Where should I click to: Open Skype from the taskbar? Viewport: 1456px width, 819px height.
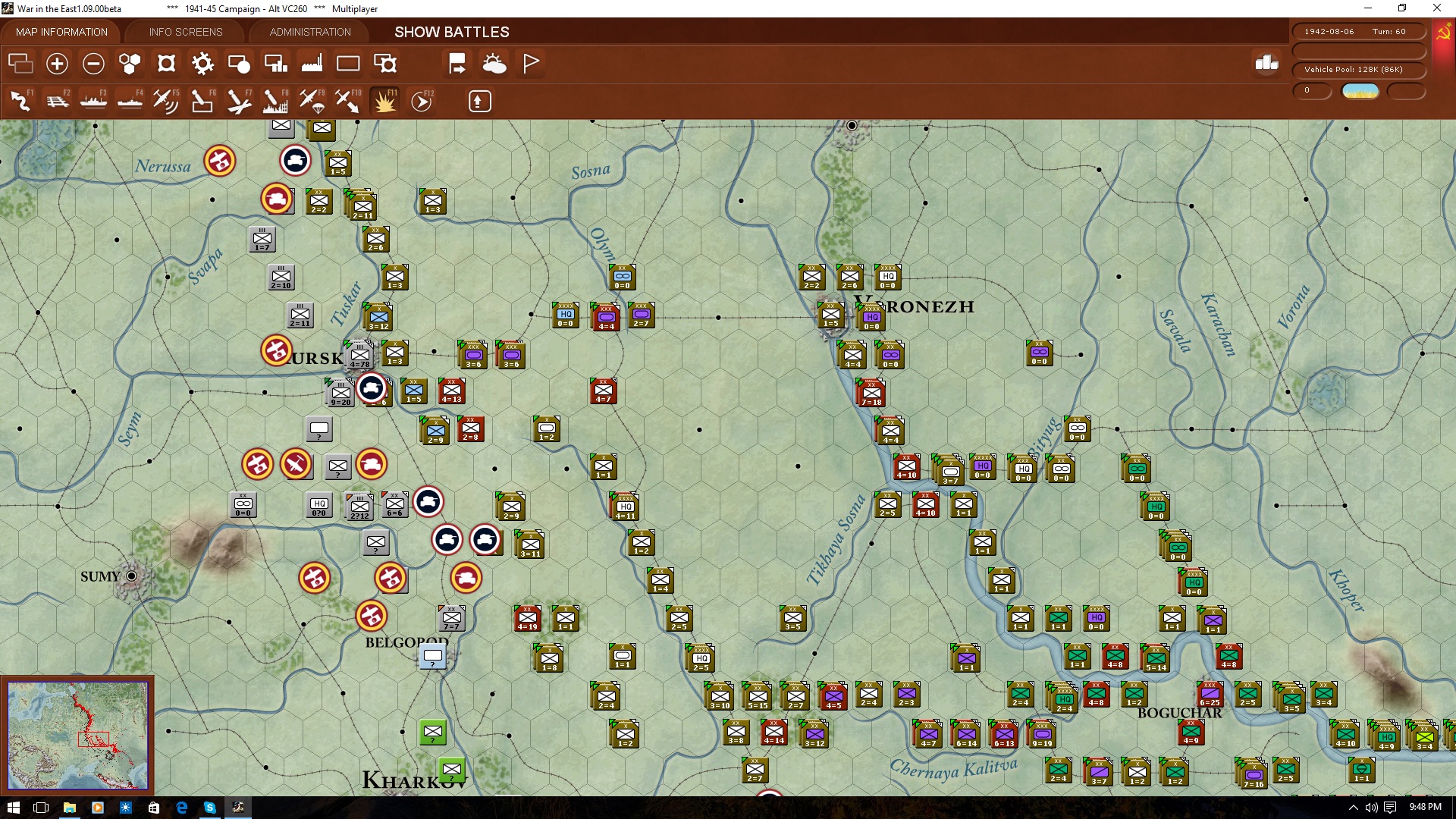point(209,808)
